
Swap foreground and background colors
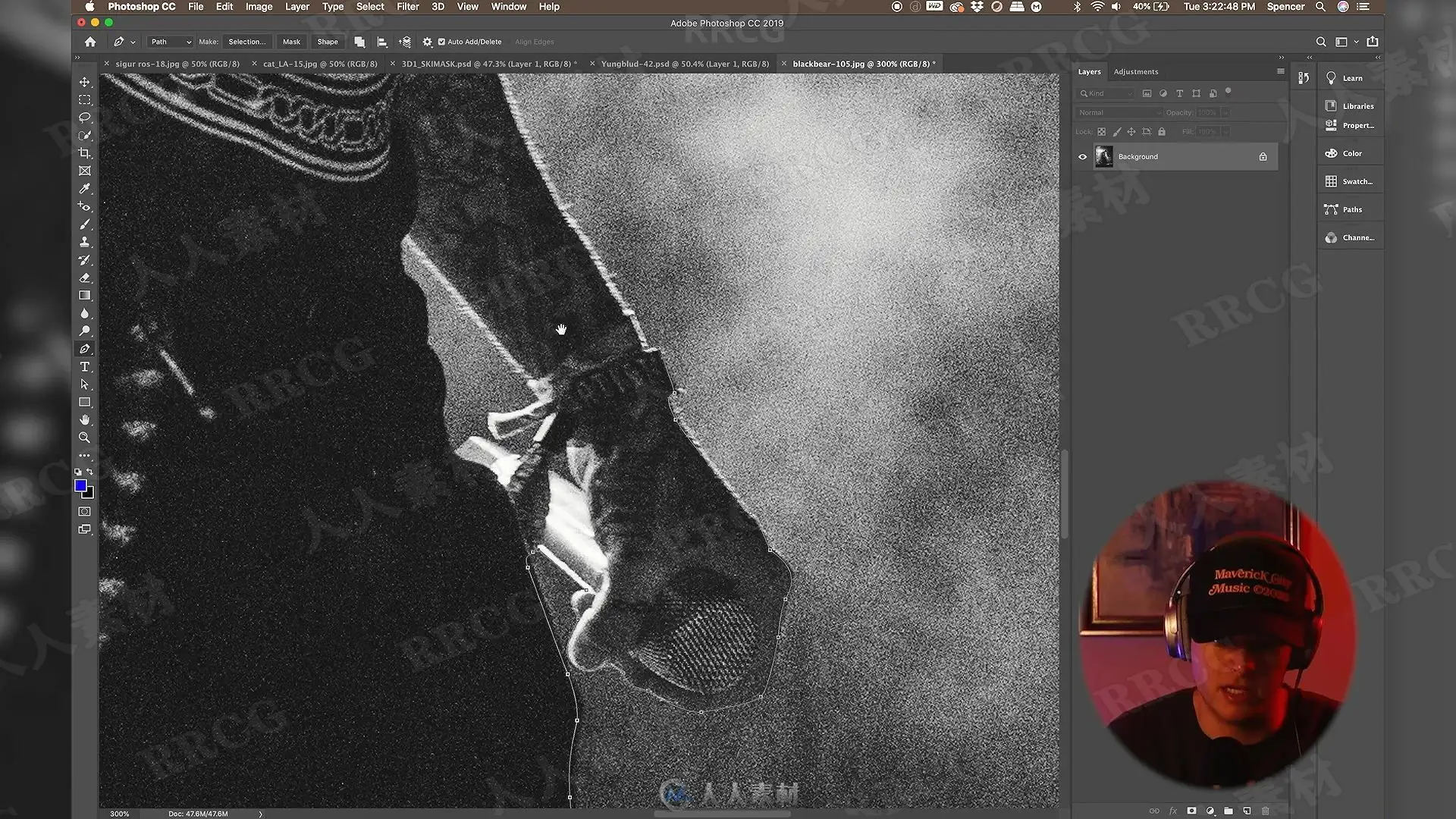pos(90,472)
